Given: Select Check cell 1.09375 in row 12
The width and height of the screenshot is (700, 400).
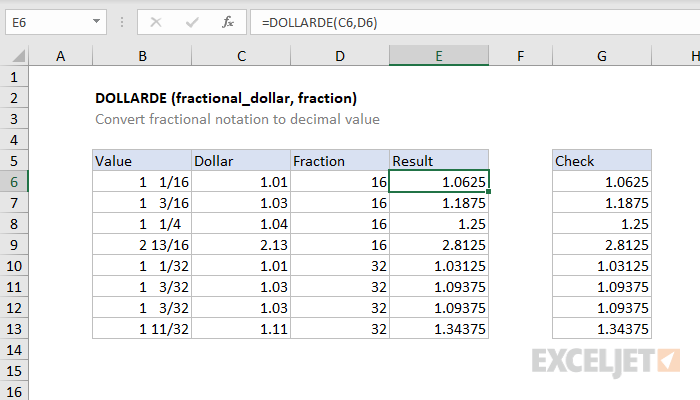Looking at the screenshot, I should (601, 308).
